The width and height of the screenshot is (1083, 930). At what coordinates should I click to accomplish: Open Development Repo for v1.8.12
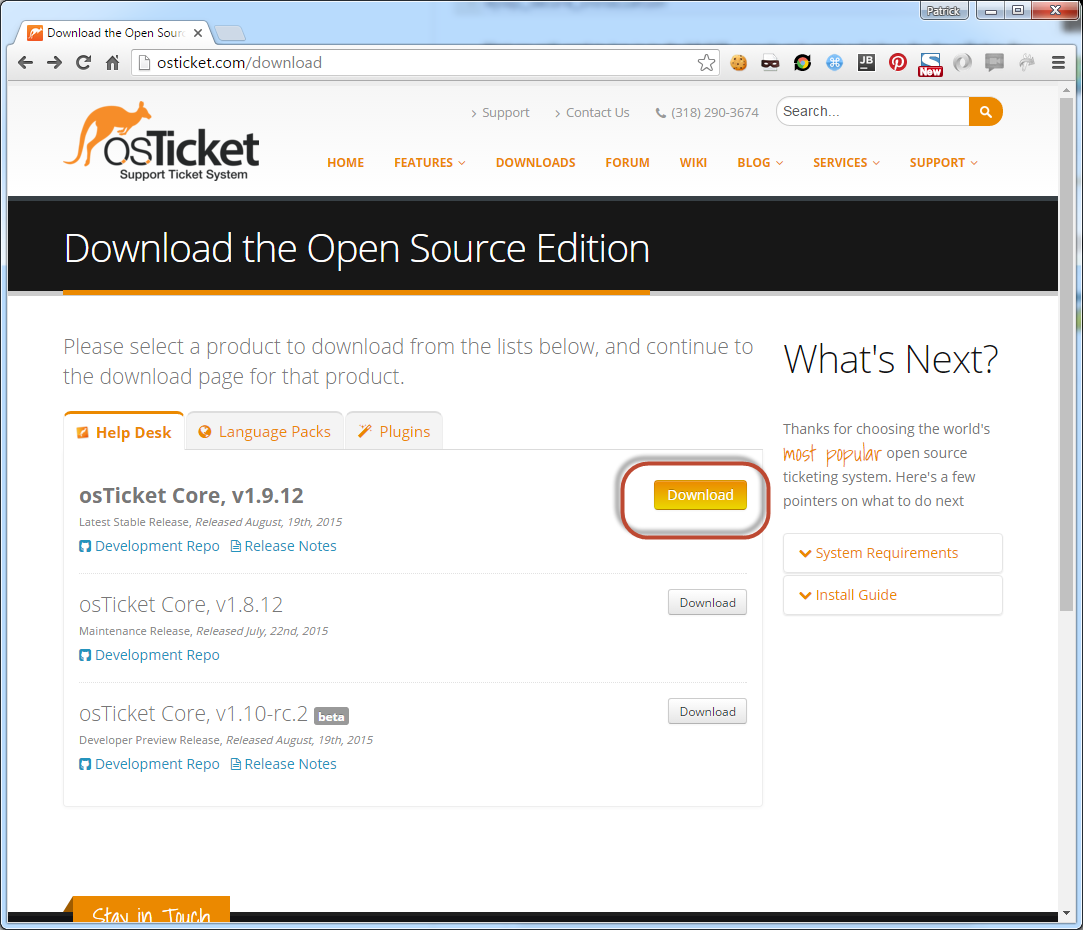[149, 655]
